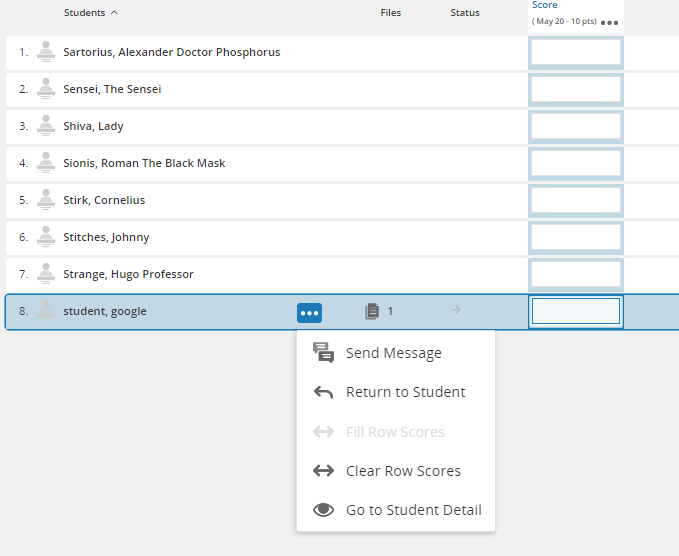Click the blue three-dot button on google student row
This screenshot has width=679, height=556.
pos(309,313)
